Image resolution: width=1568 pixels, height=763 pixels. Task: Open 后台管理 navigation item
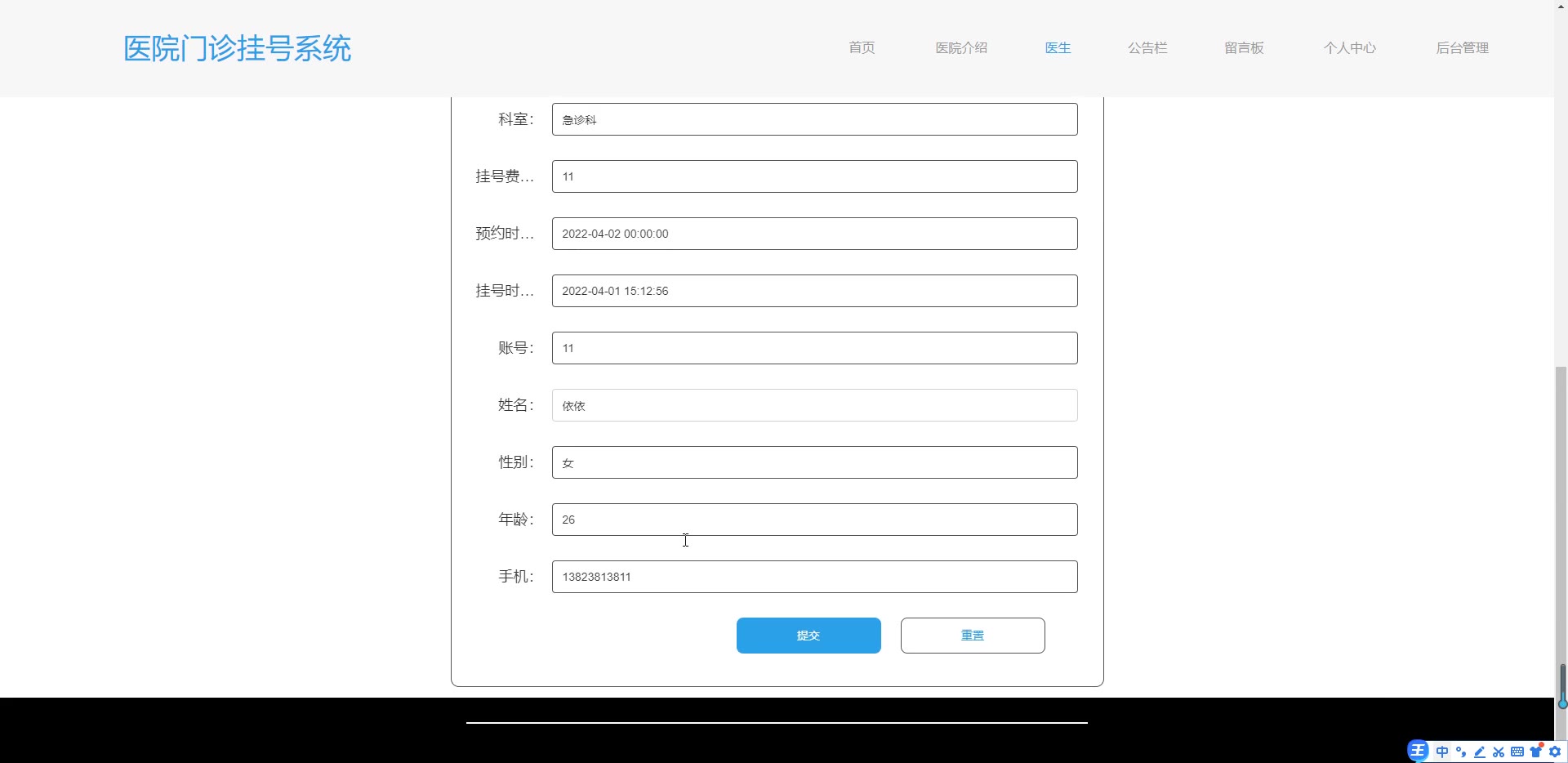point(1463,47)
